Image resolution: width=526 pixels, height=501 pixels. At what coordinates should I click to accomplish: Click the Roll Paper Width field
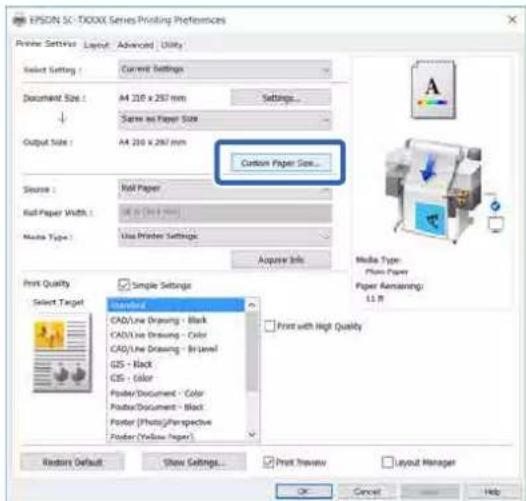[x=225, y=213]
